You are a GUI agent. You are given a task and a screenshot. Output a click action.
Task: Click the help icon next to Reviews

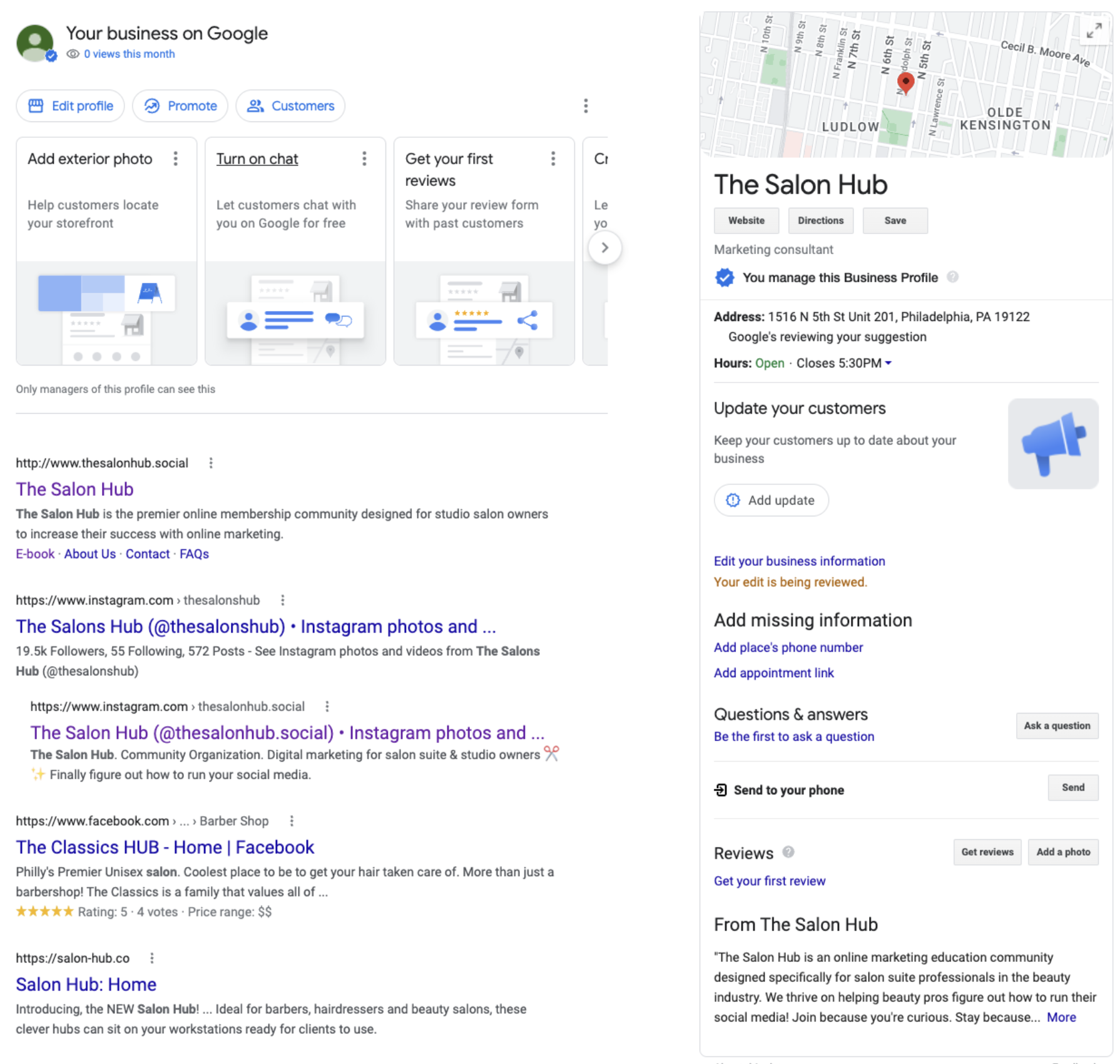click(788, 852)
